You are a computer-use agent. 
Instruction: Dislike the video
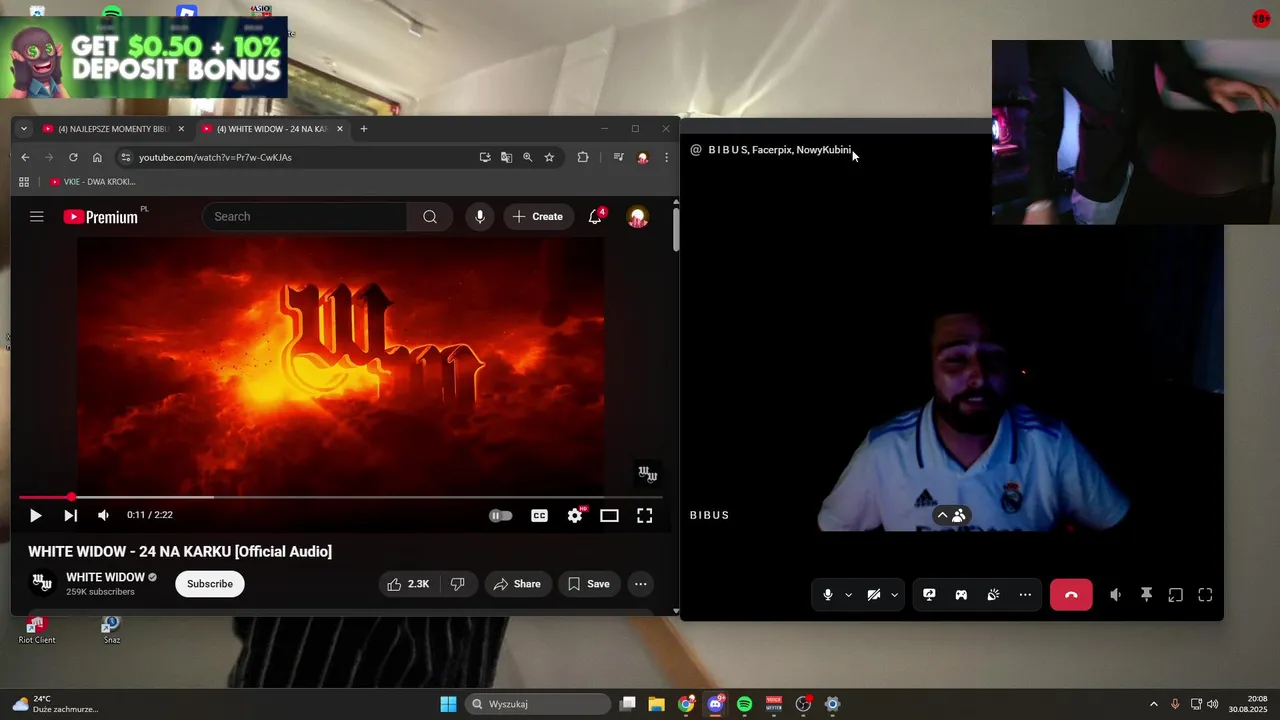(x=458, y=584)
